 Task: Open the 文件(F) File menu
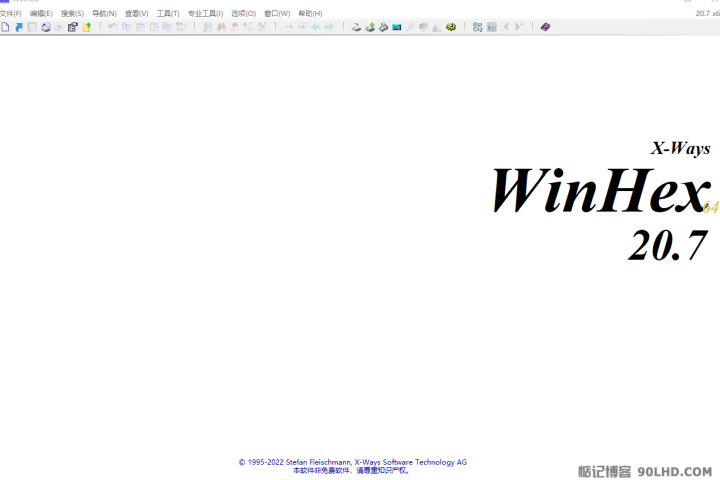(x=11, y=14)
